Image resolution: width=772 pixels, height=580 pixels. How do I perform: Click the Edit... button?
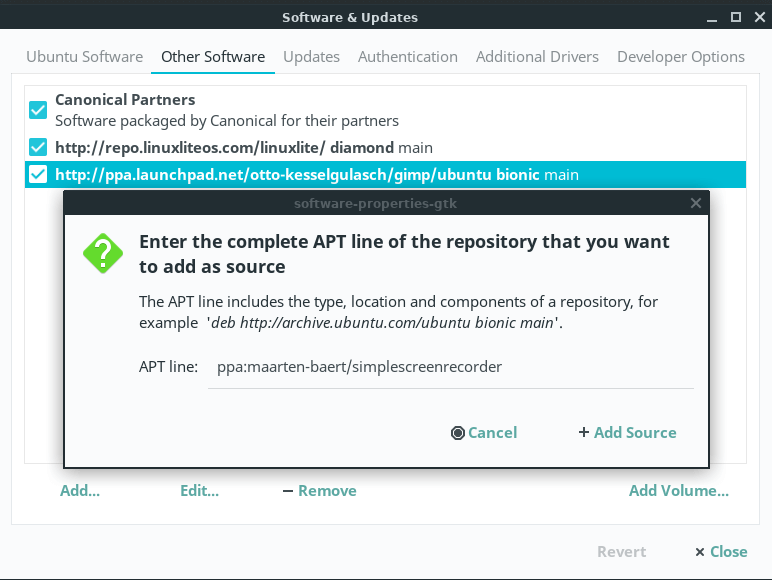coord(199,491)
